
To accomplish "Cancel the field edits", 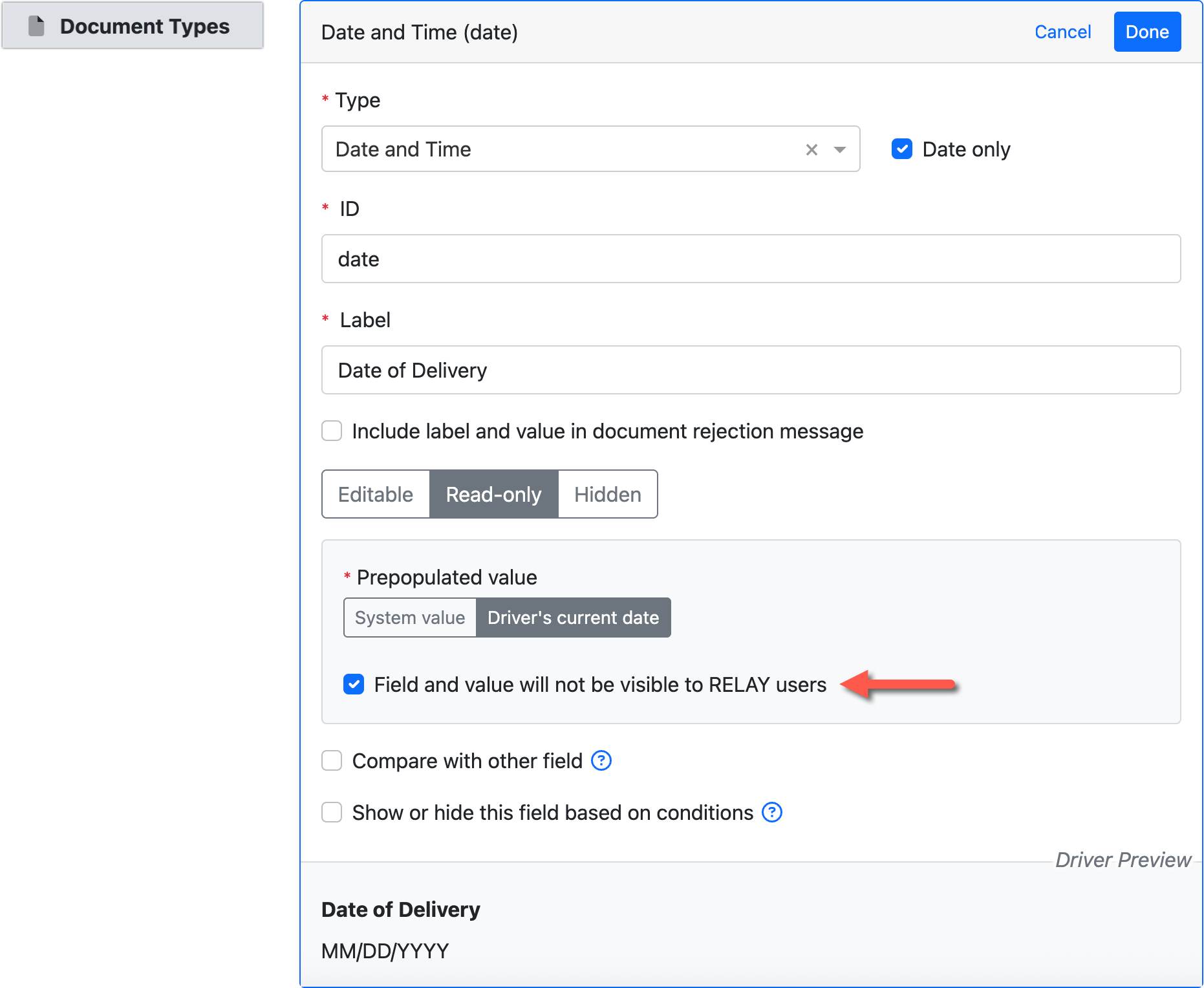I will [x=1062, y=32].
